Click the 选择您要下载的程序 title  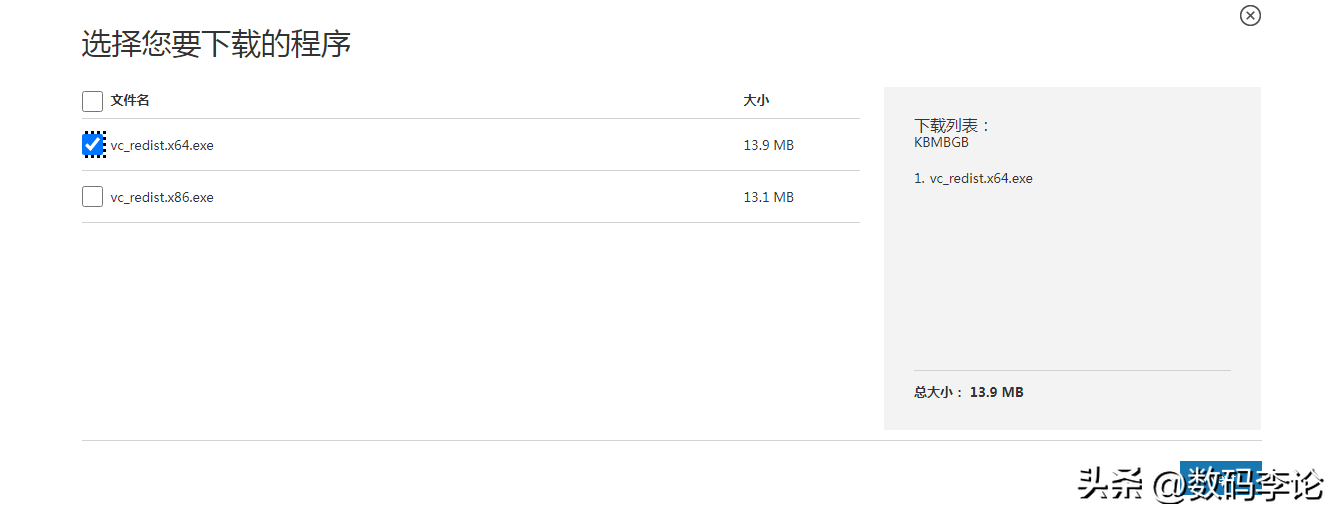(x=216, y=44)
